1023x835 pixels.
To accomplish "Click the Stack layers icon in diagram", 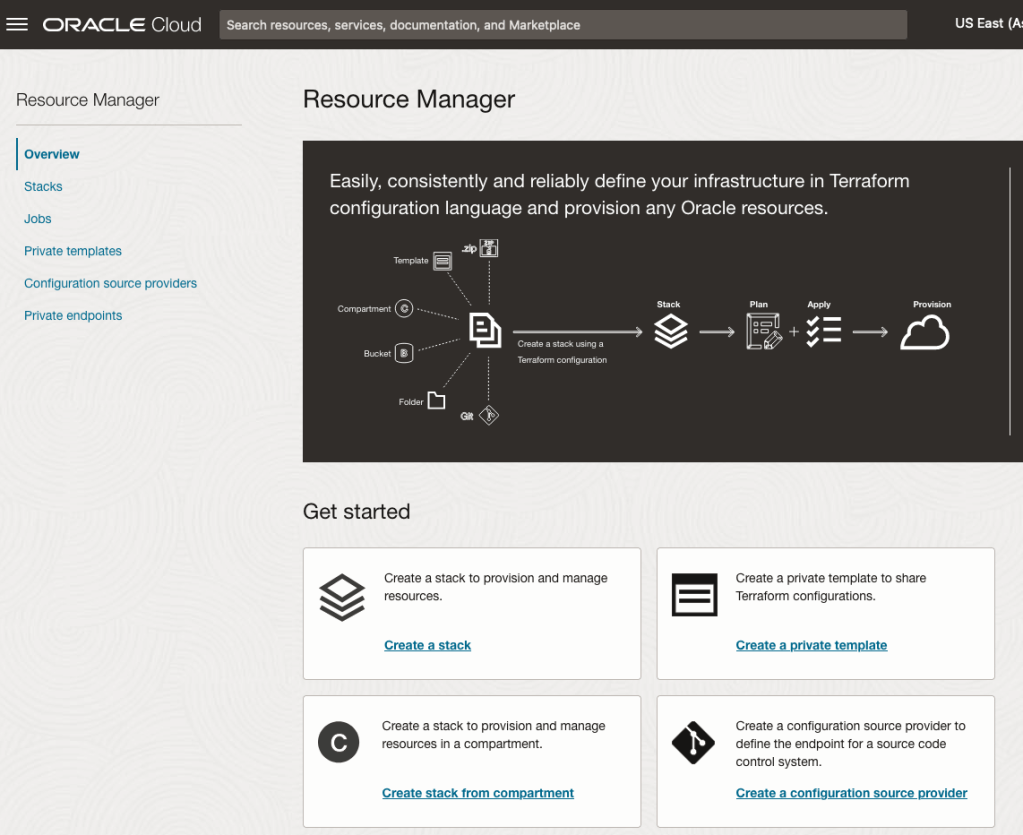I will [670, 332].
